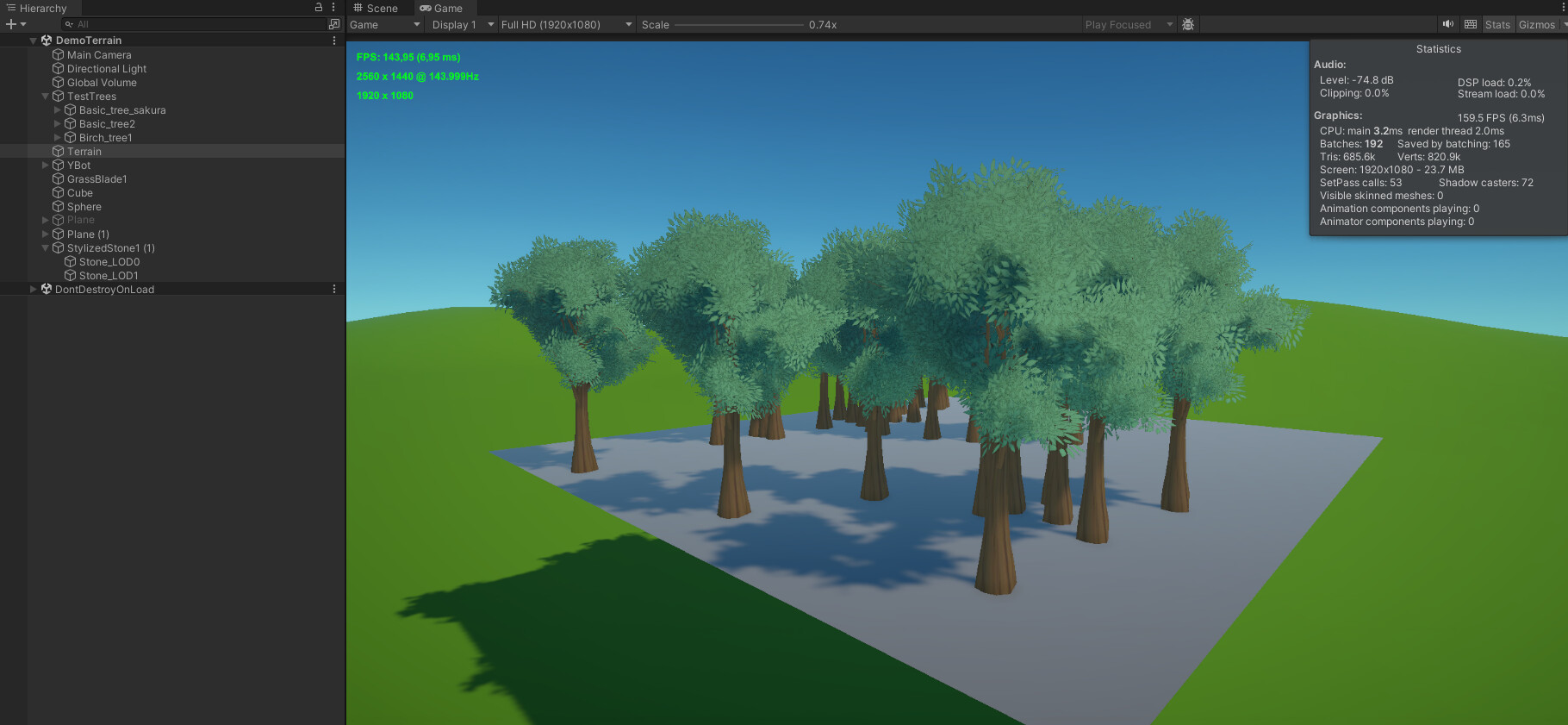Click the Hierarchy search field
Screen dimensions: 1568x725
point(192,24)
